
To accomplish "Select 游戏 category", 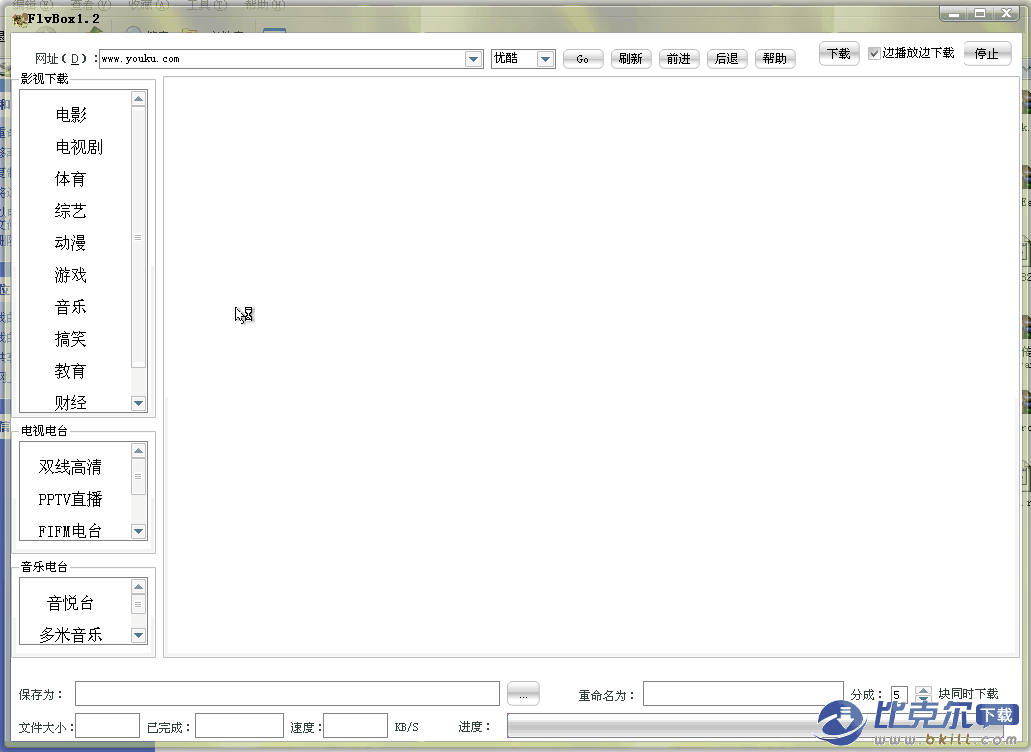I will (x=70, y=275).
